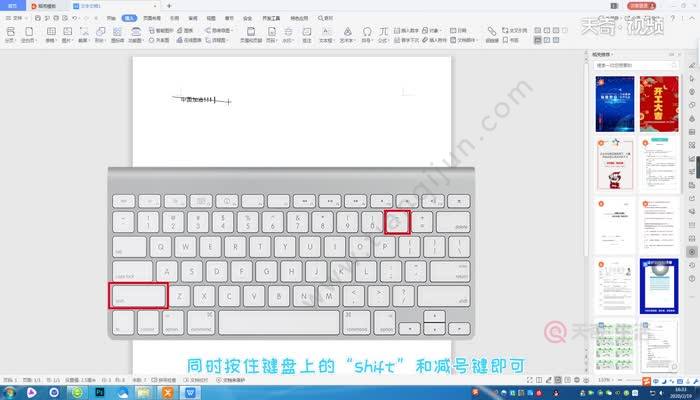Click the 超链接 hyperlink icon
Viewport: 700px width, 400px height.
(492, 34)
